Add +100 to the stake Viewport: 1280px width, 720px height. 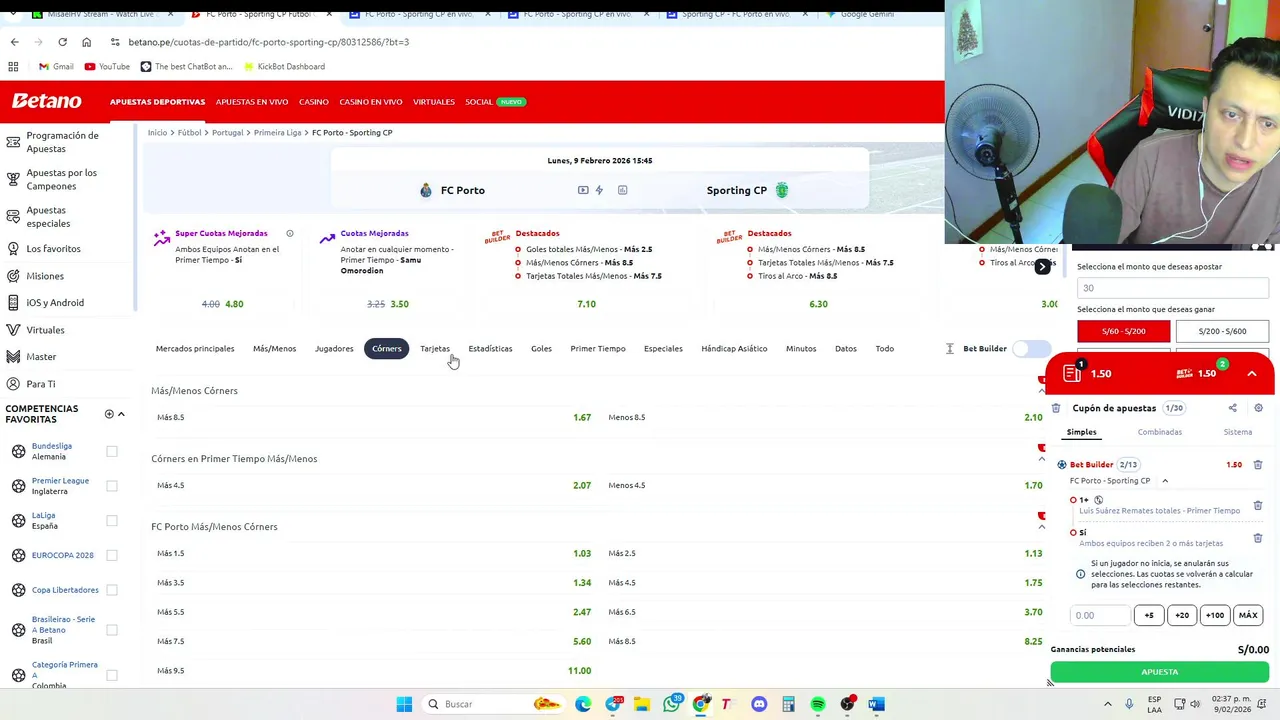1214,615
